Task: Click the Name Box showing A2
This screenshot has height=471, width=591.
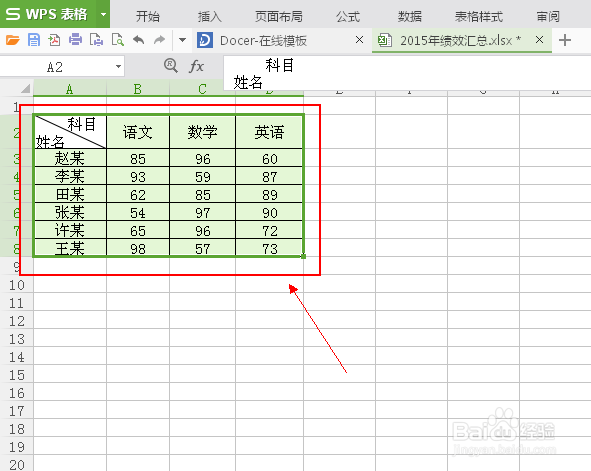Action: tap(55, 67)
